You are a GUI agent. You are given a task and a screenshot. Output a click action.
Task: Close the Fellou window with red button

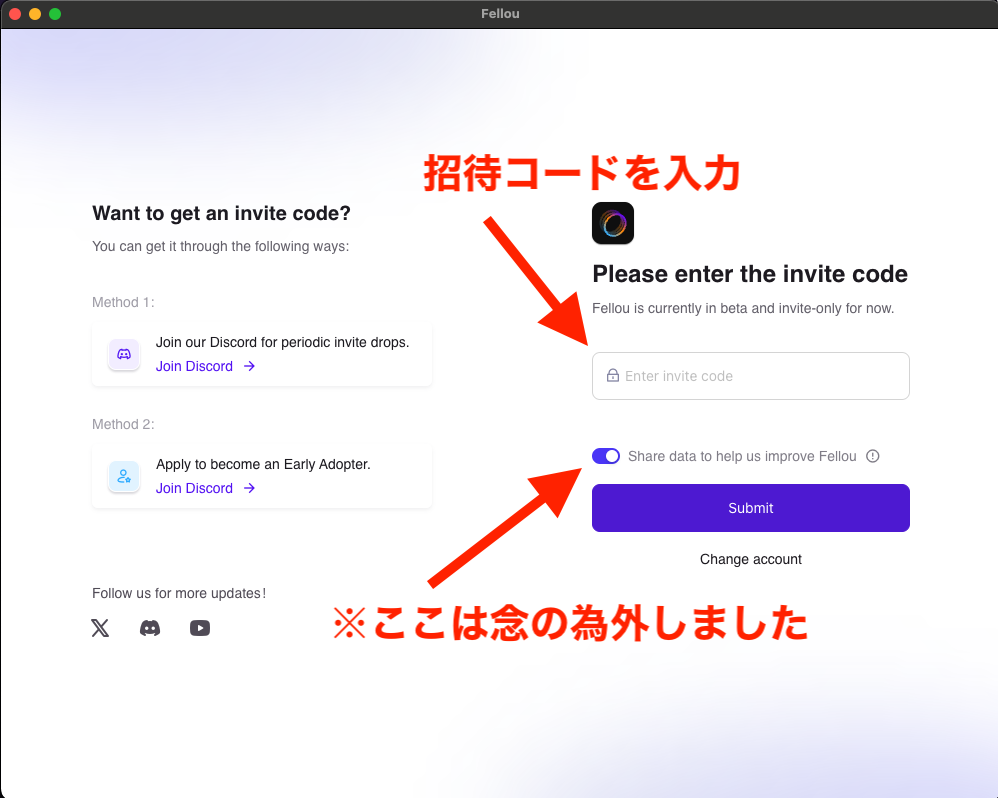point(15,14)
